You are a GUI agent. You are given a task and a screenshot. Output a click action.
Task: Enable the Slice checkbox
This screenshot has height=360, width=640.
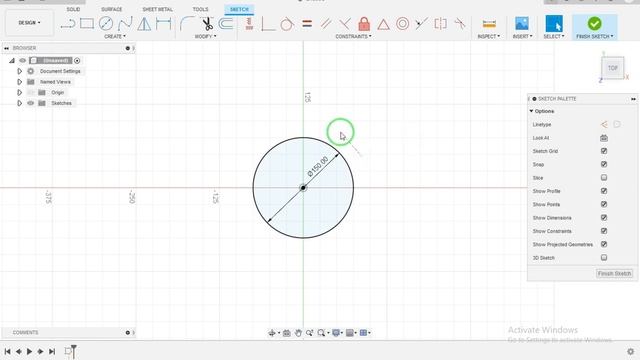604,178
